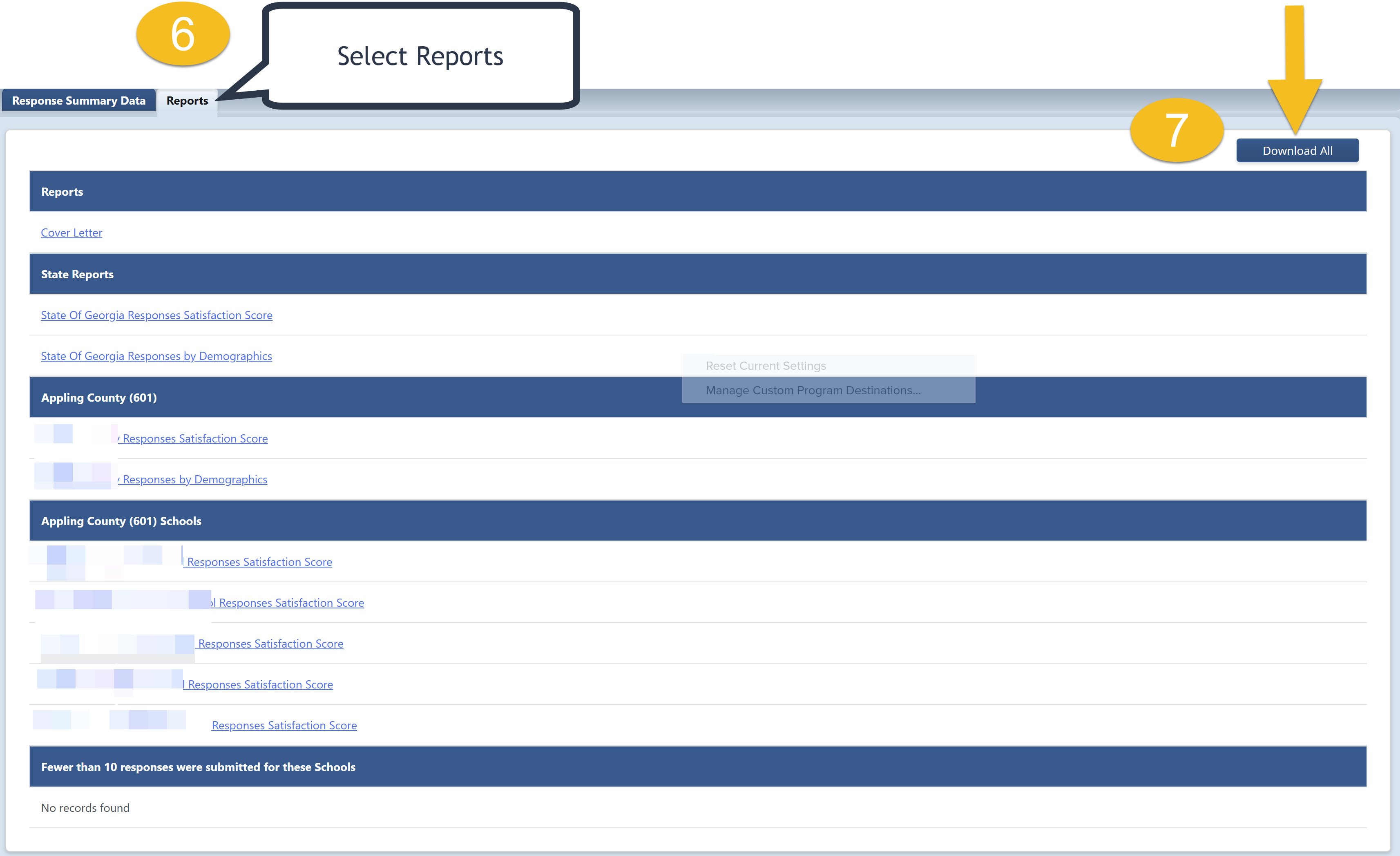
Task: Choose Manage Custom Program Destinations menu entry
Action: [813, 390]
